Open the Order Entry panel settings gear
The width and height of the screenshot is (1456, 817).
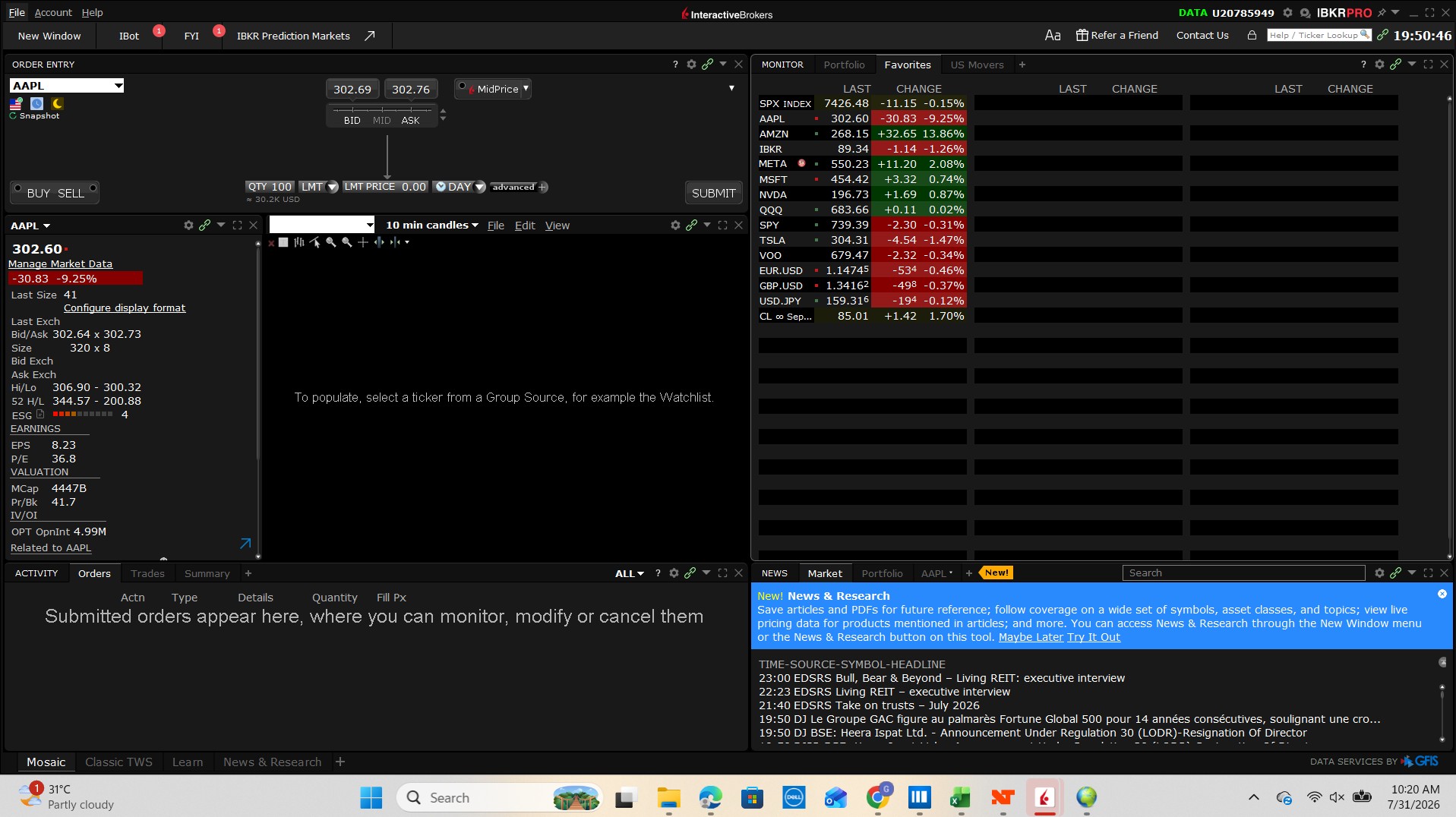691,65
